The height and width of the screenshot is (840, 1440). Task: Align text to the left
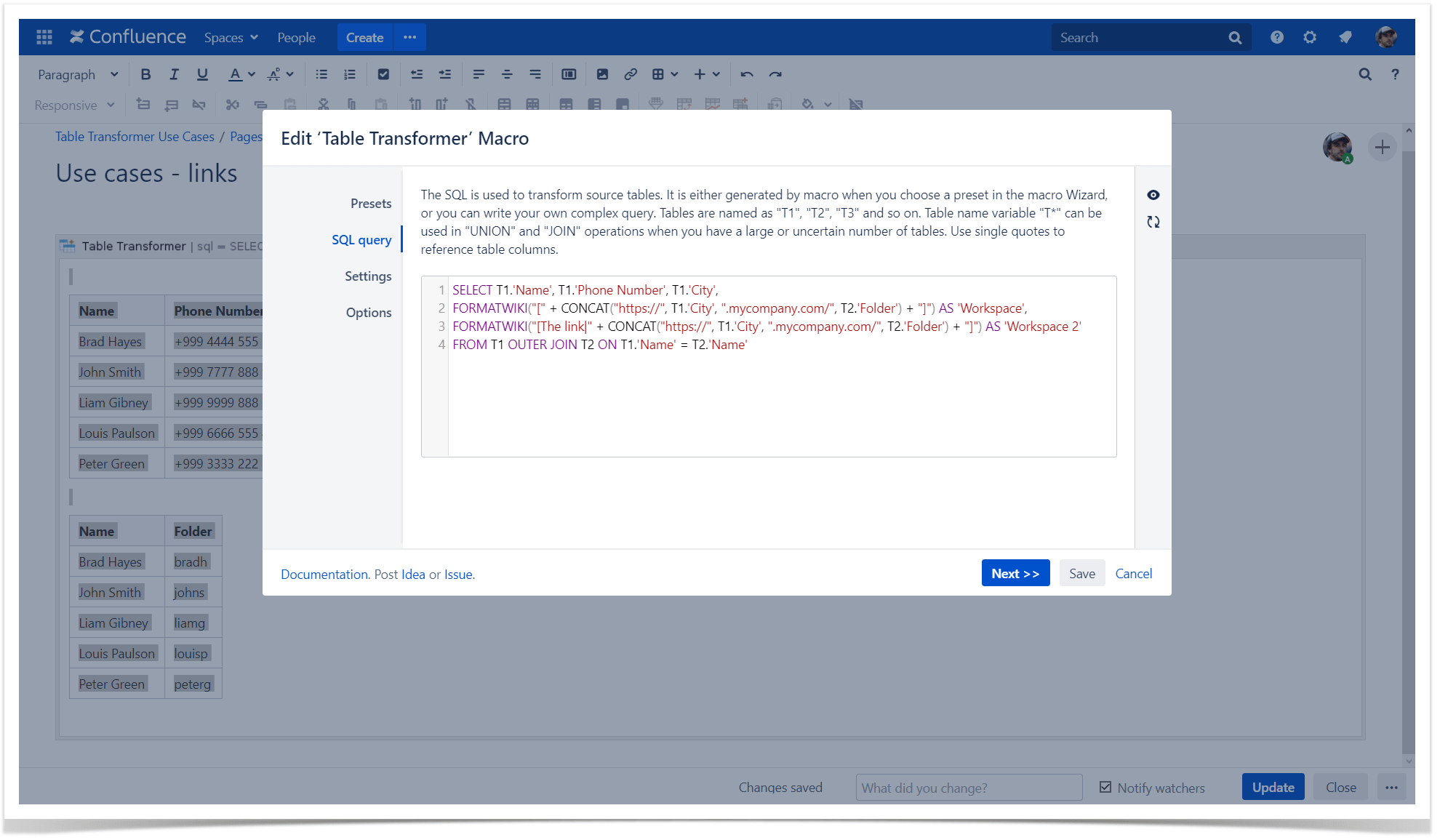point(479,74)
